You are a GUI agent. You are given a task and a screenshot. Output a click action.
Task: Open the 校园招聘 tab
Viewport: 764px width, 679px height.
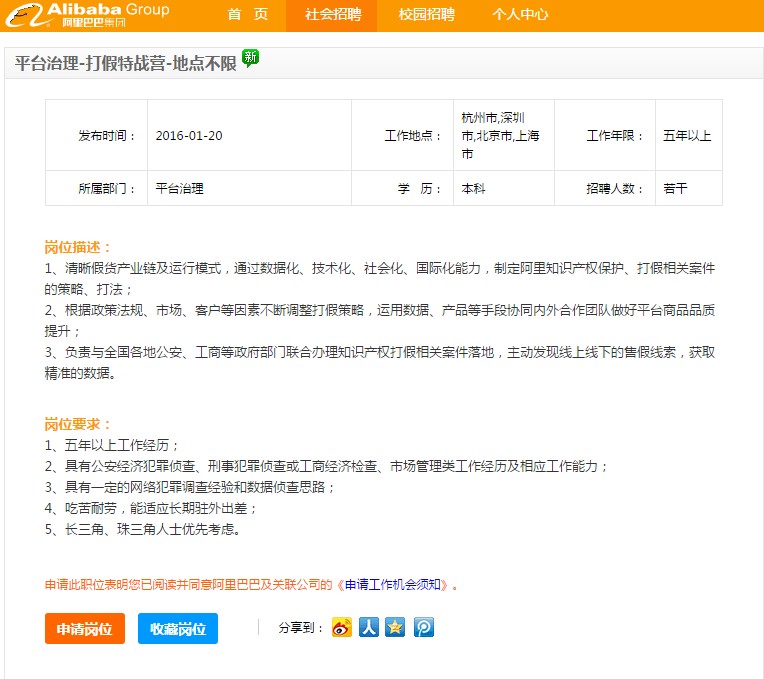tap(426, 15)
